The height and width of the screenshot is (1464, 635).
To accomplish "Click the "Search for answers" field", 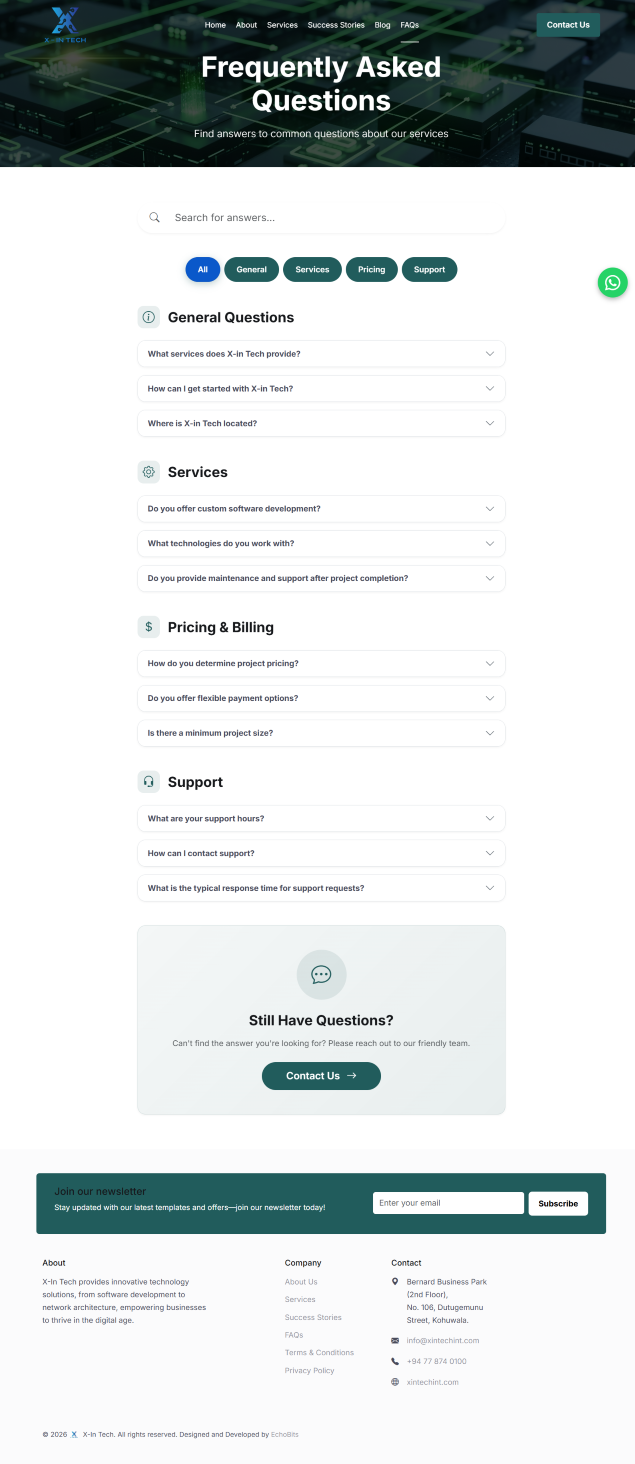I will (x=330, y=217).
